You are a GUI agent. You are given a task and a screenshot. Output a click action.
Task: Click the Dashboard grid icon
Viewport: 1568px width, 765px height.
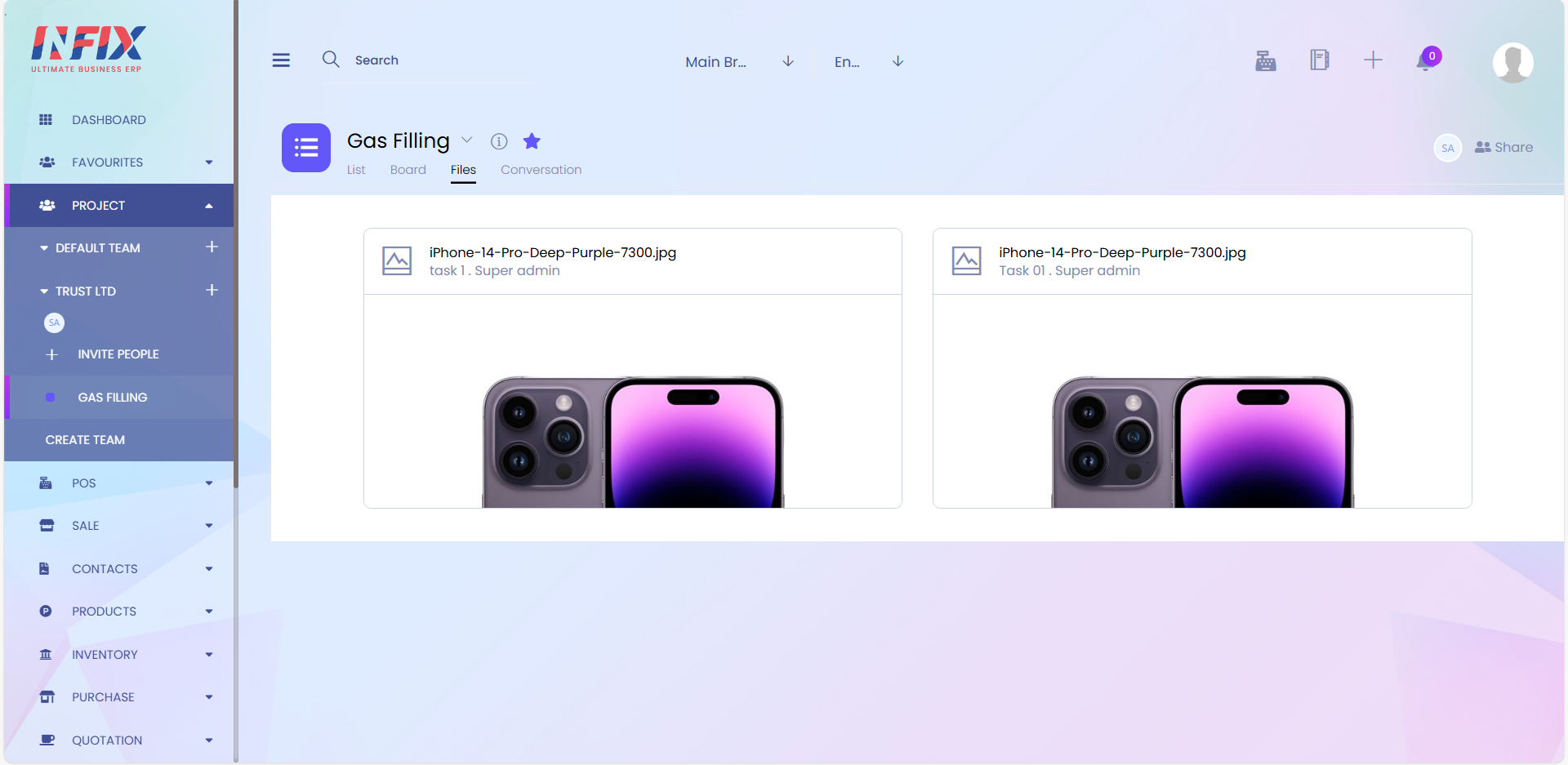(x=46, y=120)
